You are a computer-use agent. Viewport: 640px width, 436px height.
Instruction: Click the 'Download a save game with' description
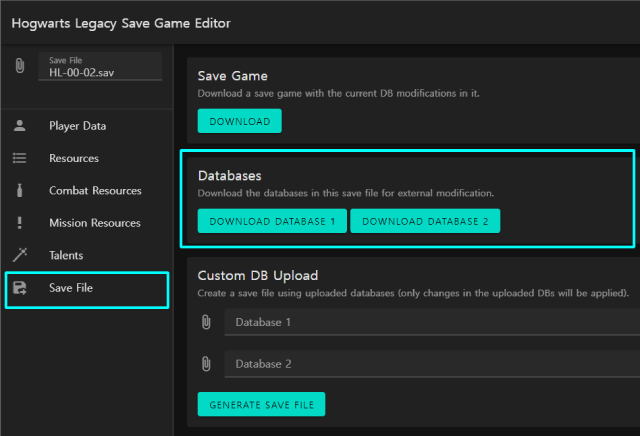pyautogui.click(x=338, y=93)
